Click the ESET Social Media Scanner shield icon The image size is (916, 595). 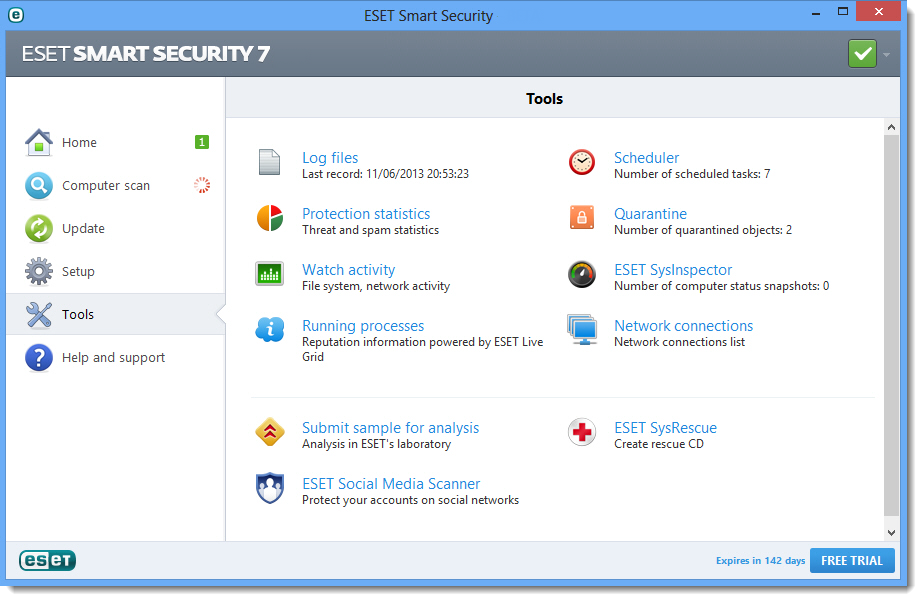pos(270,488)
